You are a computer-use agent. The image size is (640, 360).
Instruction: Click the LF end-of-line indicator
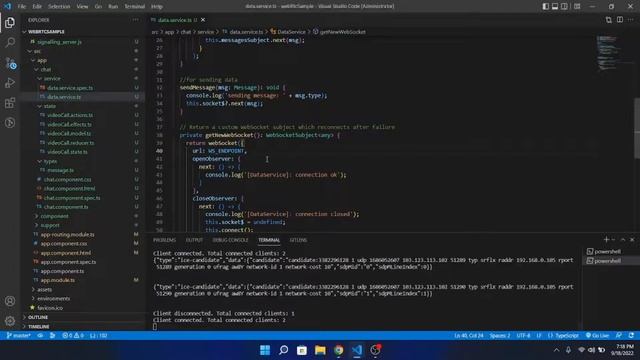point(539,336)
